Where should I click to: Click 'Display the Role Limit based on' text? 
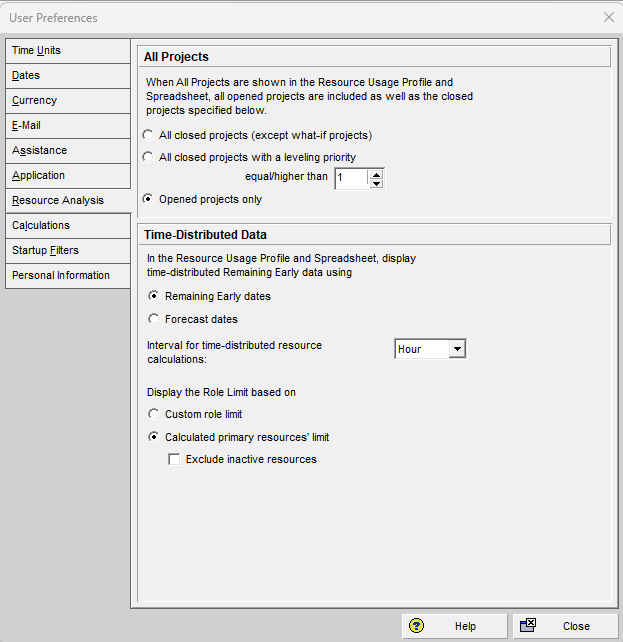click(x=221, y=392)
